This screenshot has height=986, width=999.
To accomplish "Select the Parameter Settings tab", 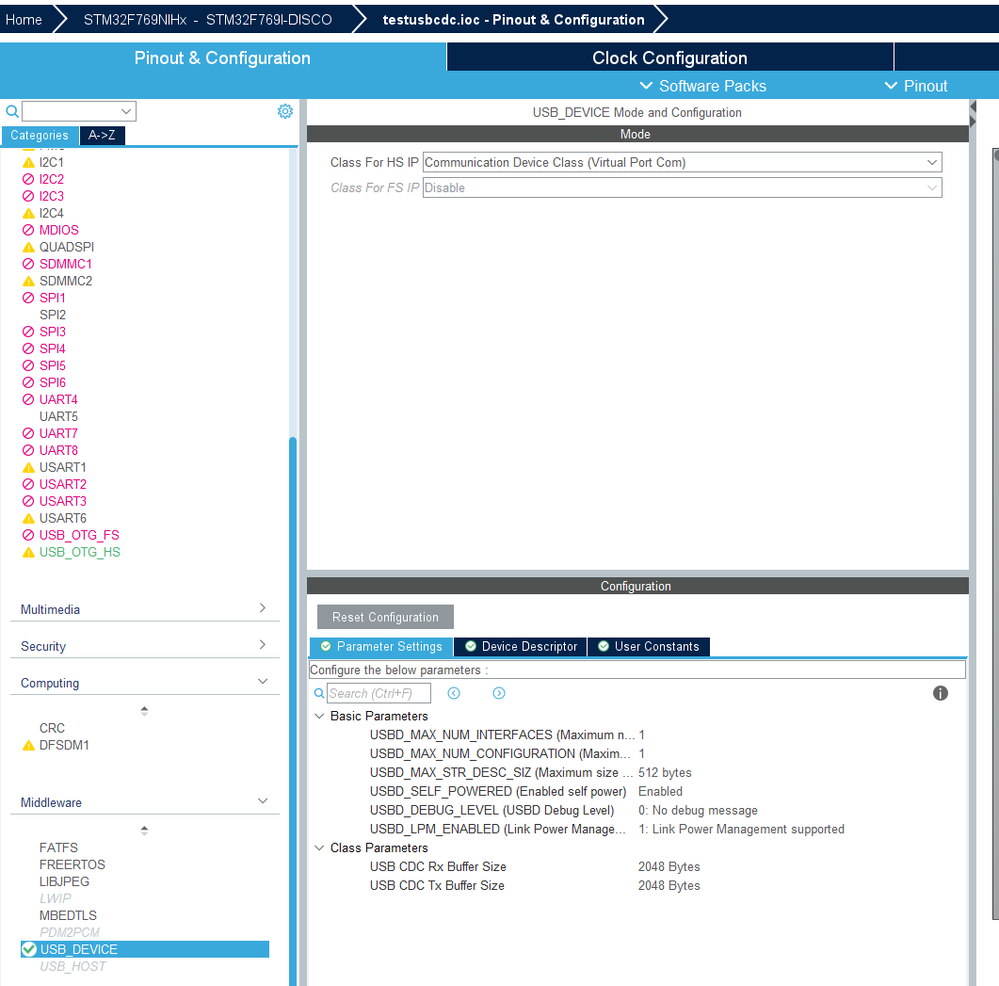I will coord(381,647).
